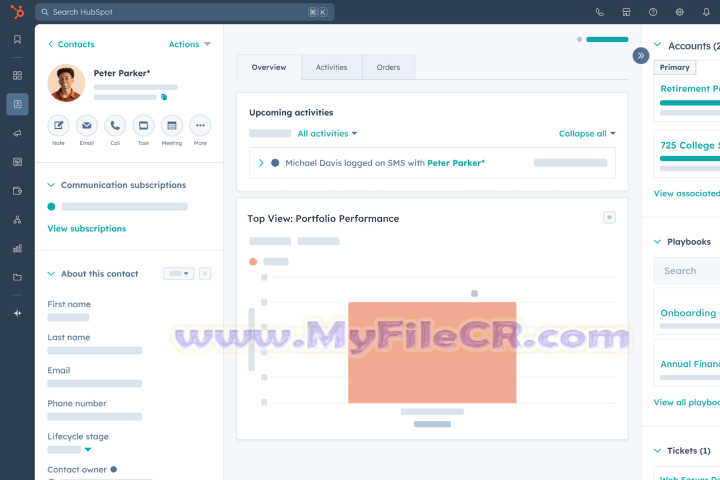Switch to the Activities tab
The width and height of the screenshot is (720, 480).
tap(332, 67)
